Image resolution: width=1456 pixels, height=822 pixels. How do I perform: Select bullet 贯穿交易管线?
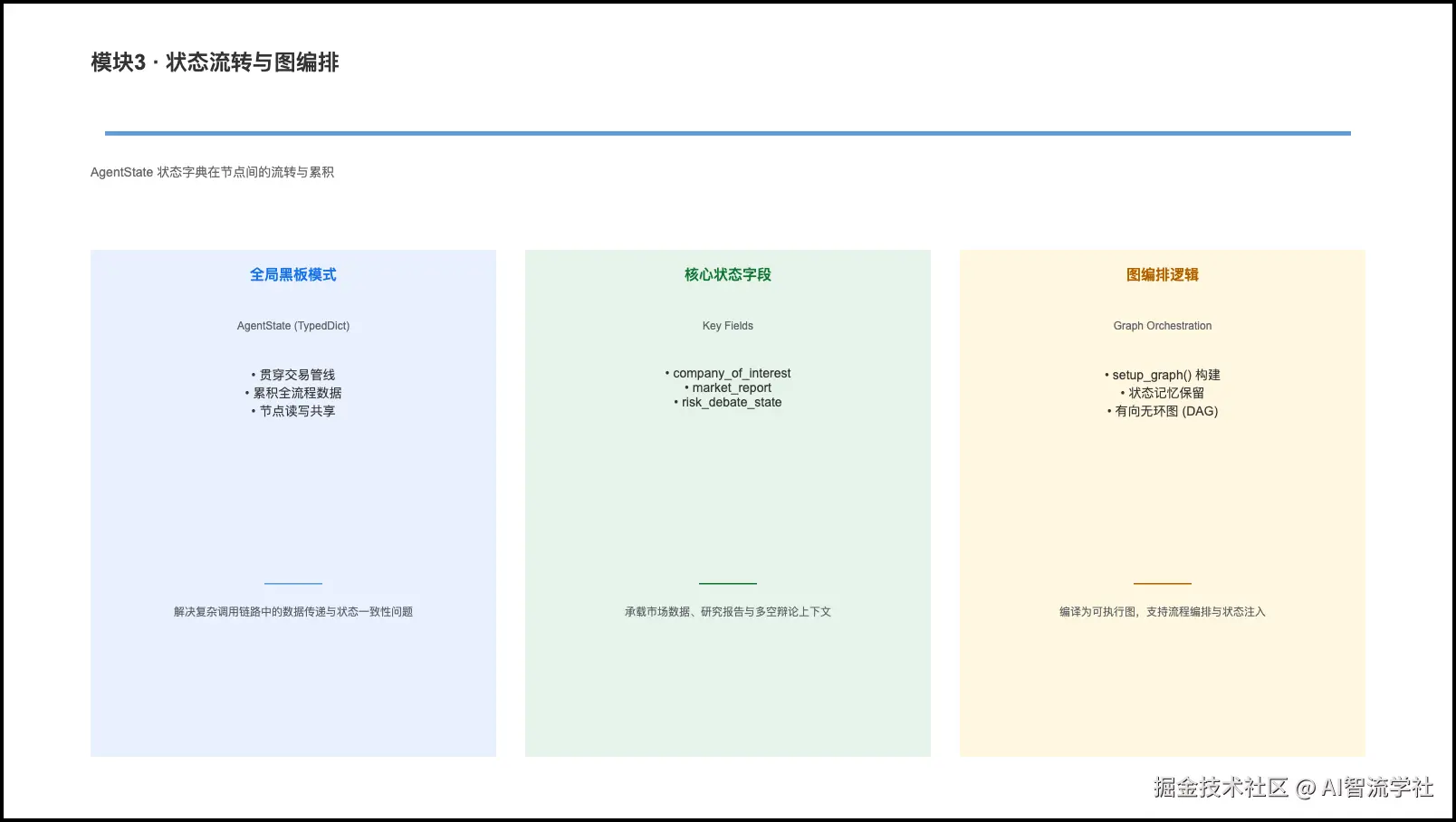point(293,375)
